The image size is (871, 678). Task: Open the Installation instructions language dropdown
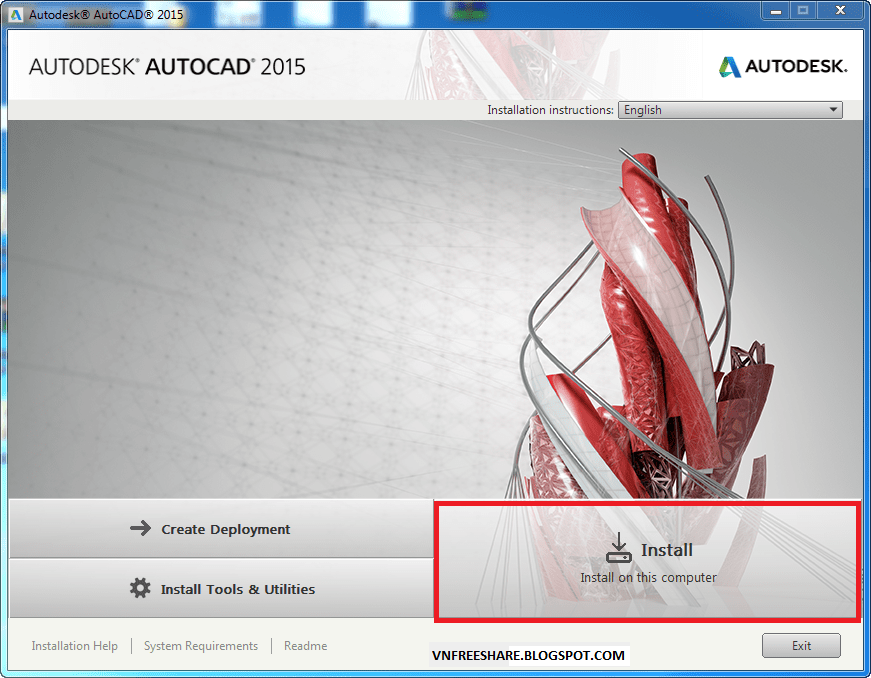[728, 110]
